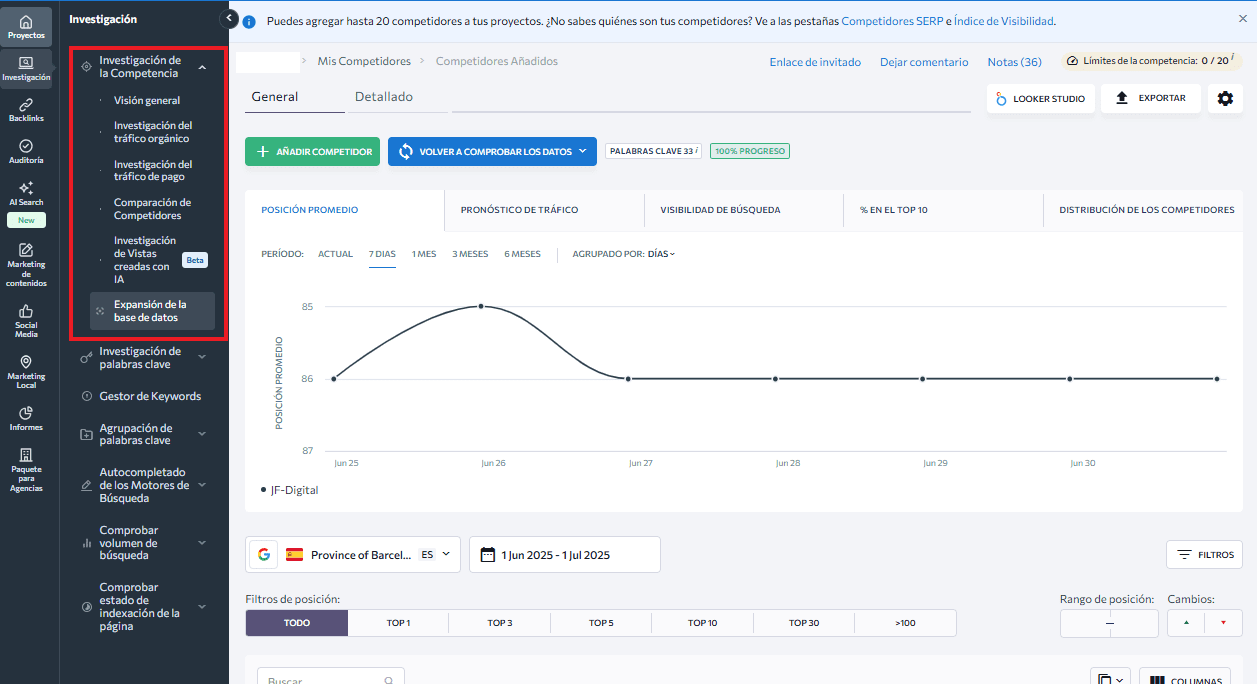1257x684 pixels.
Task: Open Marketing Local section icon
Action: click(26, 372)
